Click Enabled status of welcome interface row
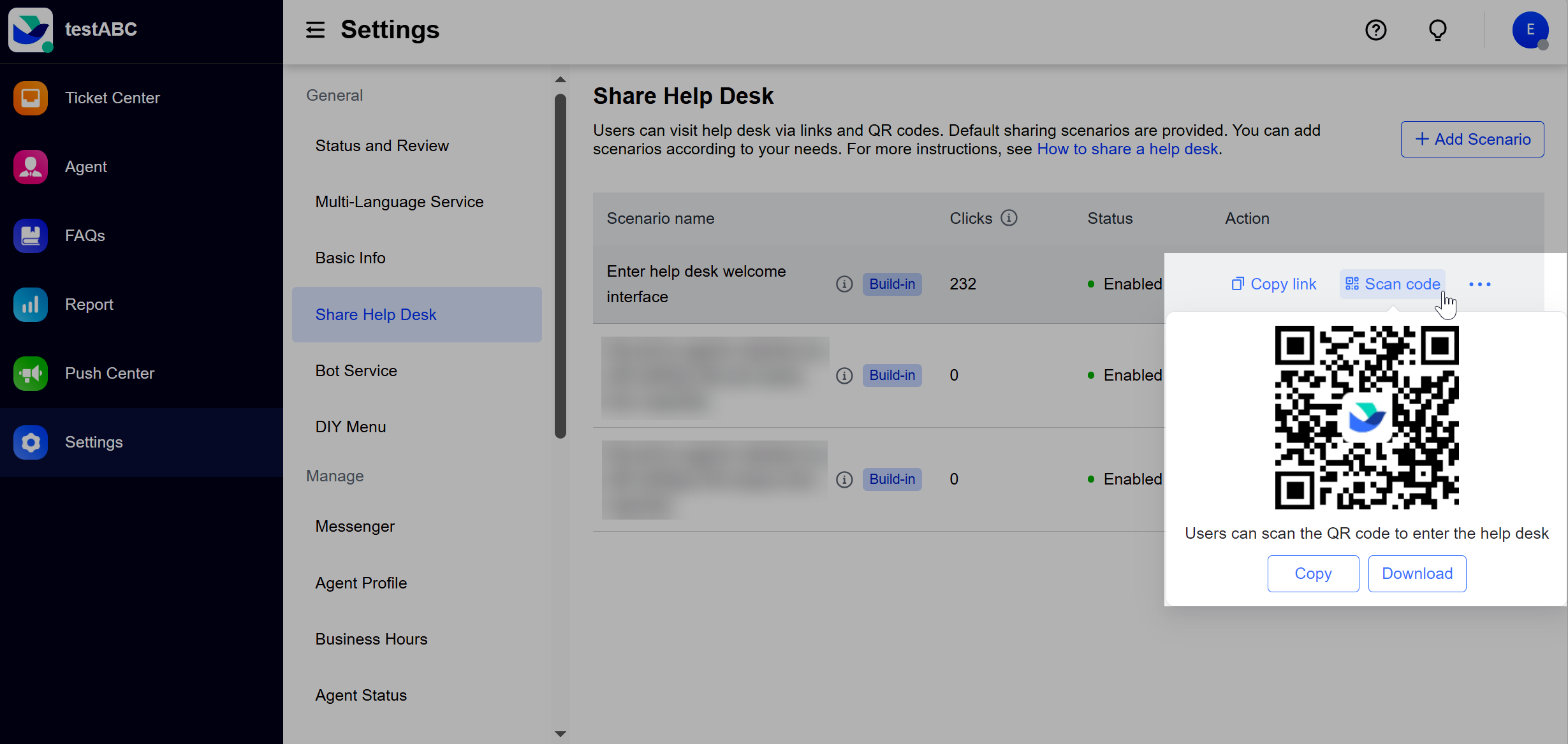This screenshot has width=1568, height=744. pos(1125,284)
